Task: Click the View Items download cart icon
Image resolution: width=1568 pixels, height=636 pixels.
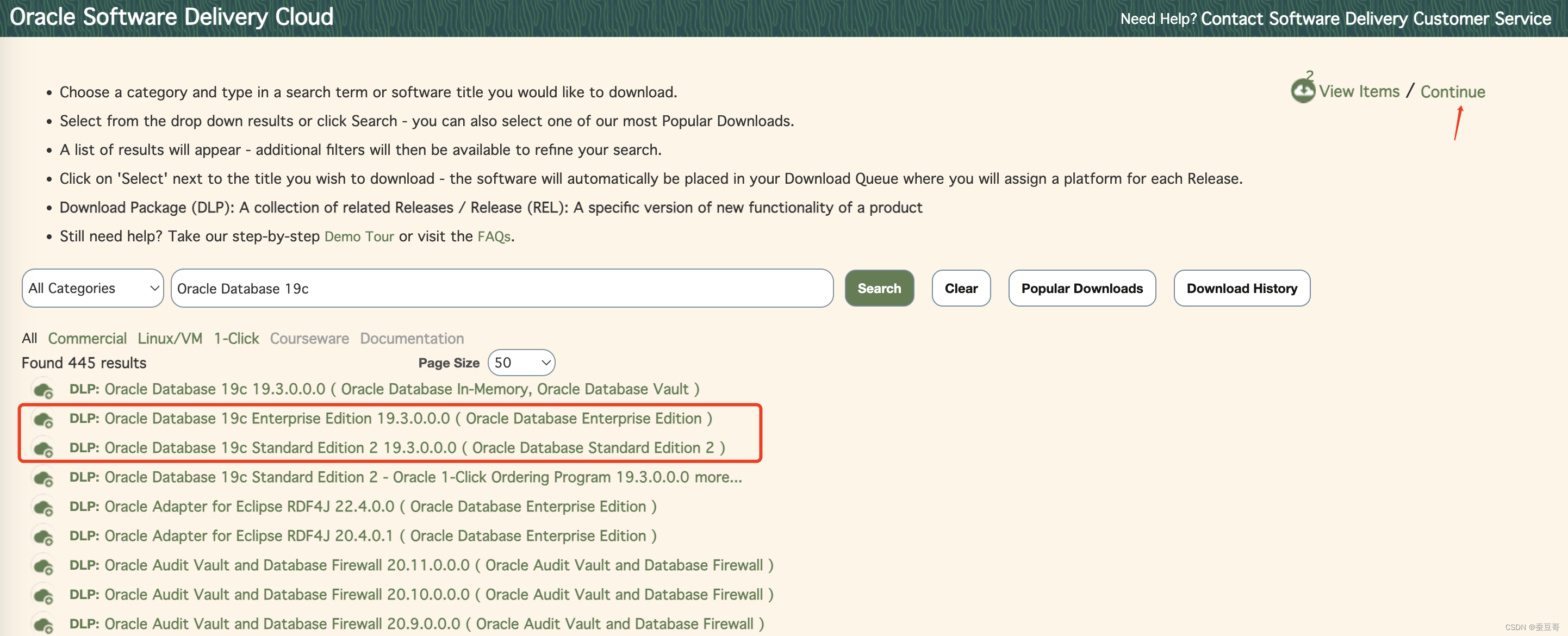Action: pyautogui.click(x=1302, y=91)
